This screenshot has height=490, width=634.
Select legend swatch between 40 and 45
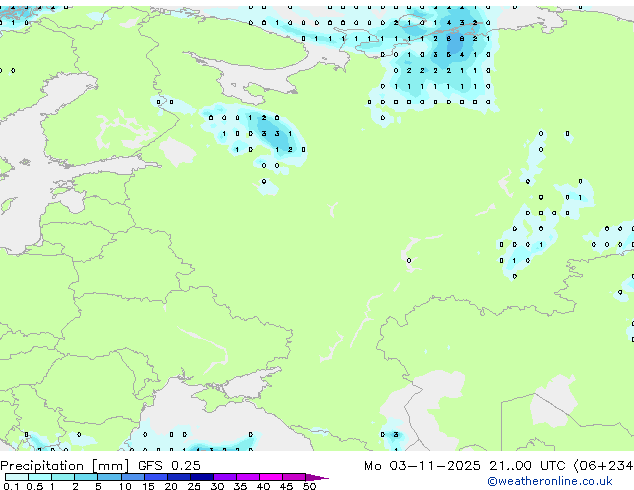point(271,477)
